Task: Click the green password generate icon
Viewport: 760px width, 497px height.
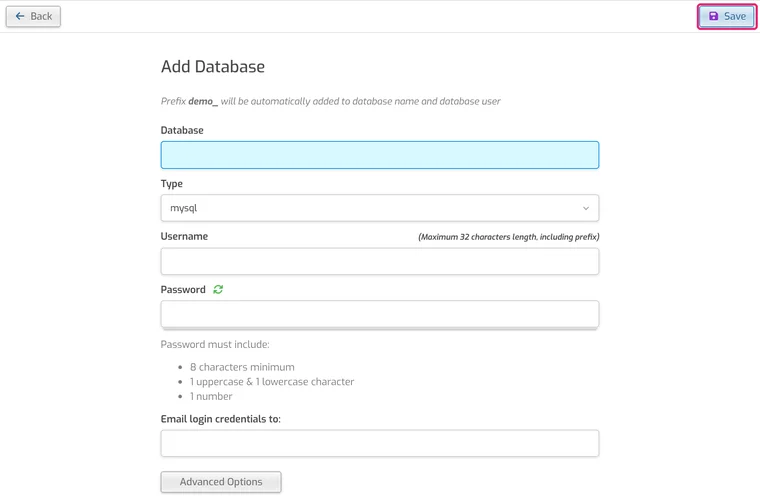Action: coord(218,289)
